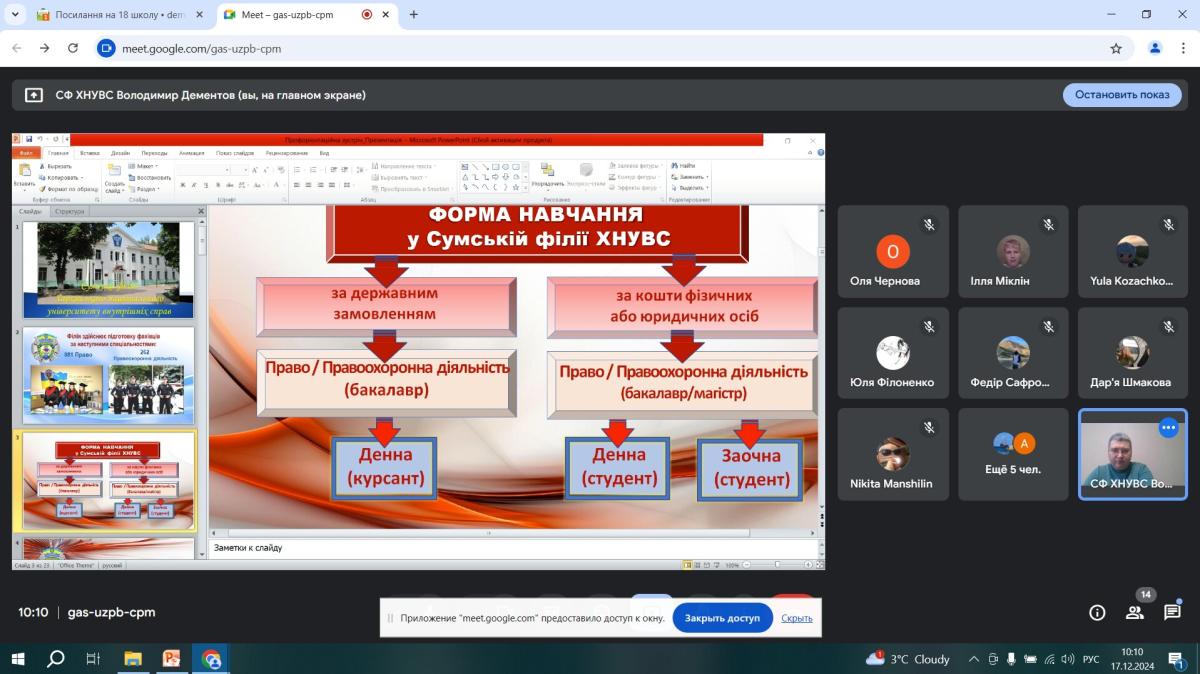Bookmark this page with the star icon
Image resolution: width=1200 pixels, height=674 pixels.
[x=1116, y=48]
